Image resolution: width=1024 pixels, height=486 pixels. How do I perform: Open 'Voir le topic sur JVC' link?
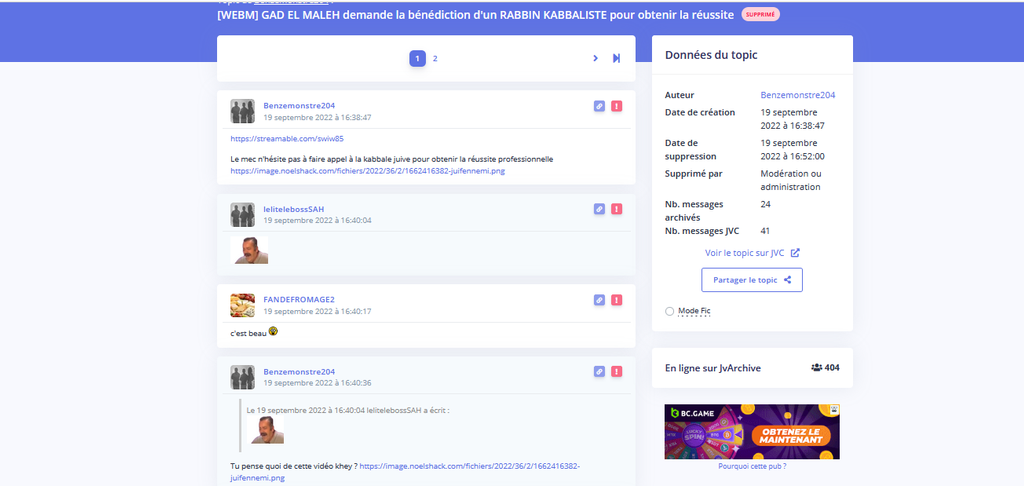pos(752,253)
